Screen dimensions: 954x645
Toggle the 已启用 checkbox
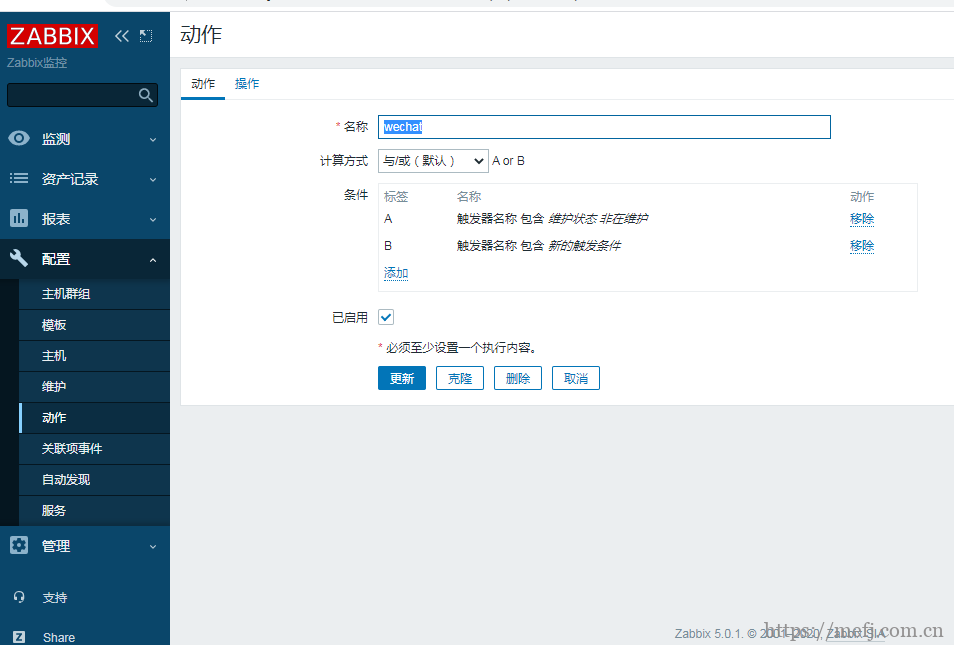tap(386, 317)
